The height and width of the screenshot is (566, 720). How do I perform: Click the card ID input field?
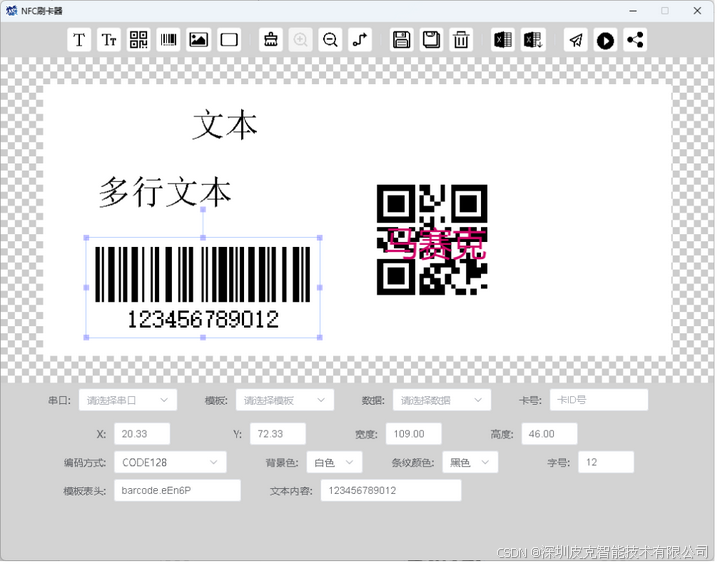pos(599,400)
